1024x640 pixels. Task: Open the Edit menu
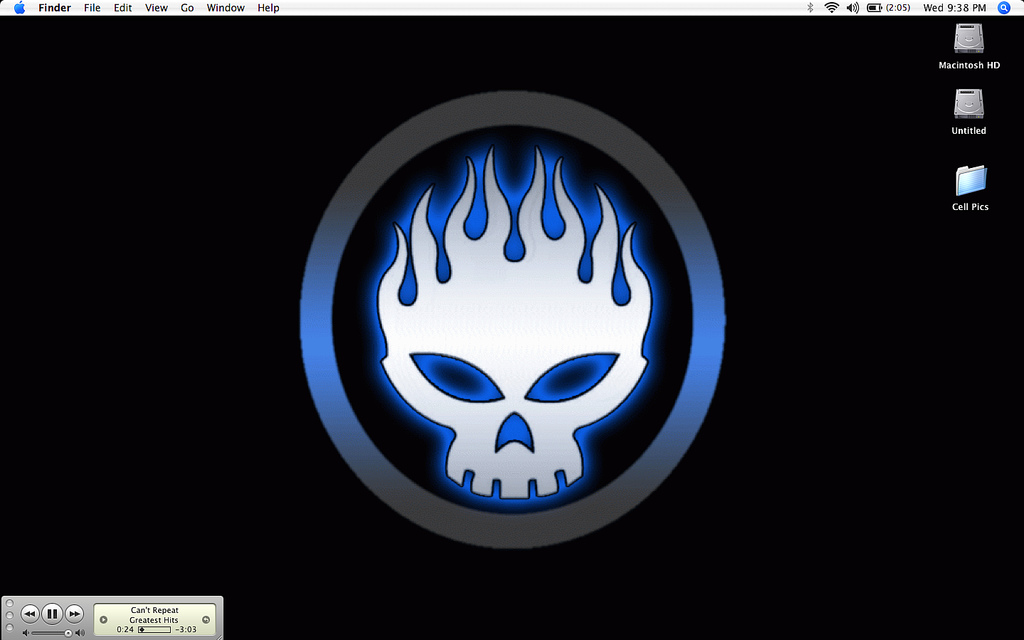(x=123, y=8)
